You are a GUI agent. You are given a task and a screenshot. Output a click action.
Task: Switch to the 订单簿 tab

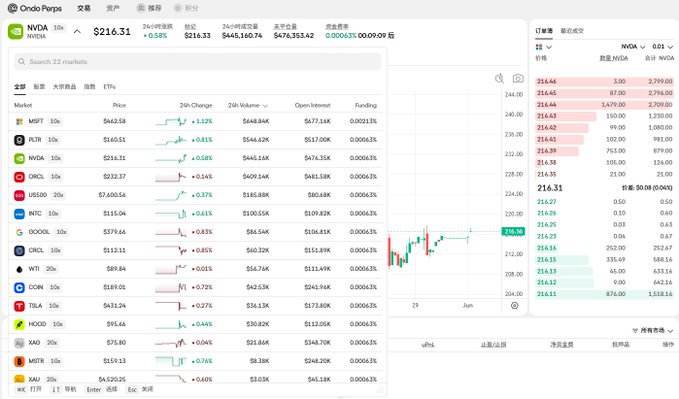[x=544, y=31]
